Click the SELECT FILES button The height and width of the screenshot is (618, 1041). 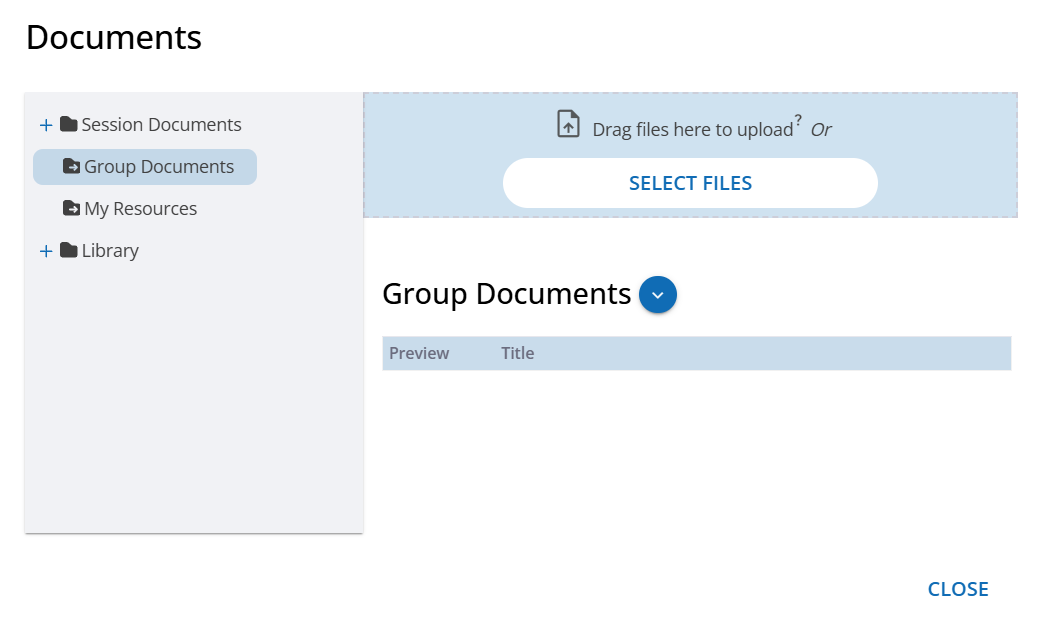tap(690, 183)
